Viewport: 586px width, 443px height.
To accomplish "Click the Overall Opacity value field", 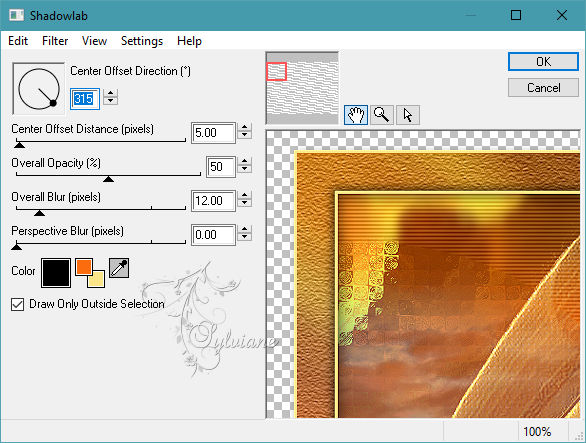I will pyautogui.click(x=221, y=167).
